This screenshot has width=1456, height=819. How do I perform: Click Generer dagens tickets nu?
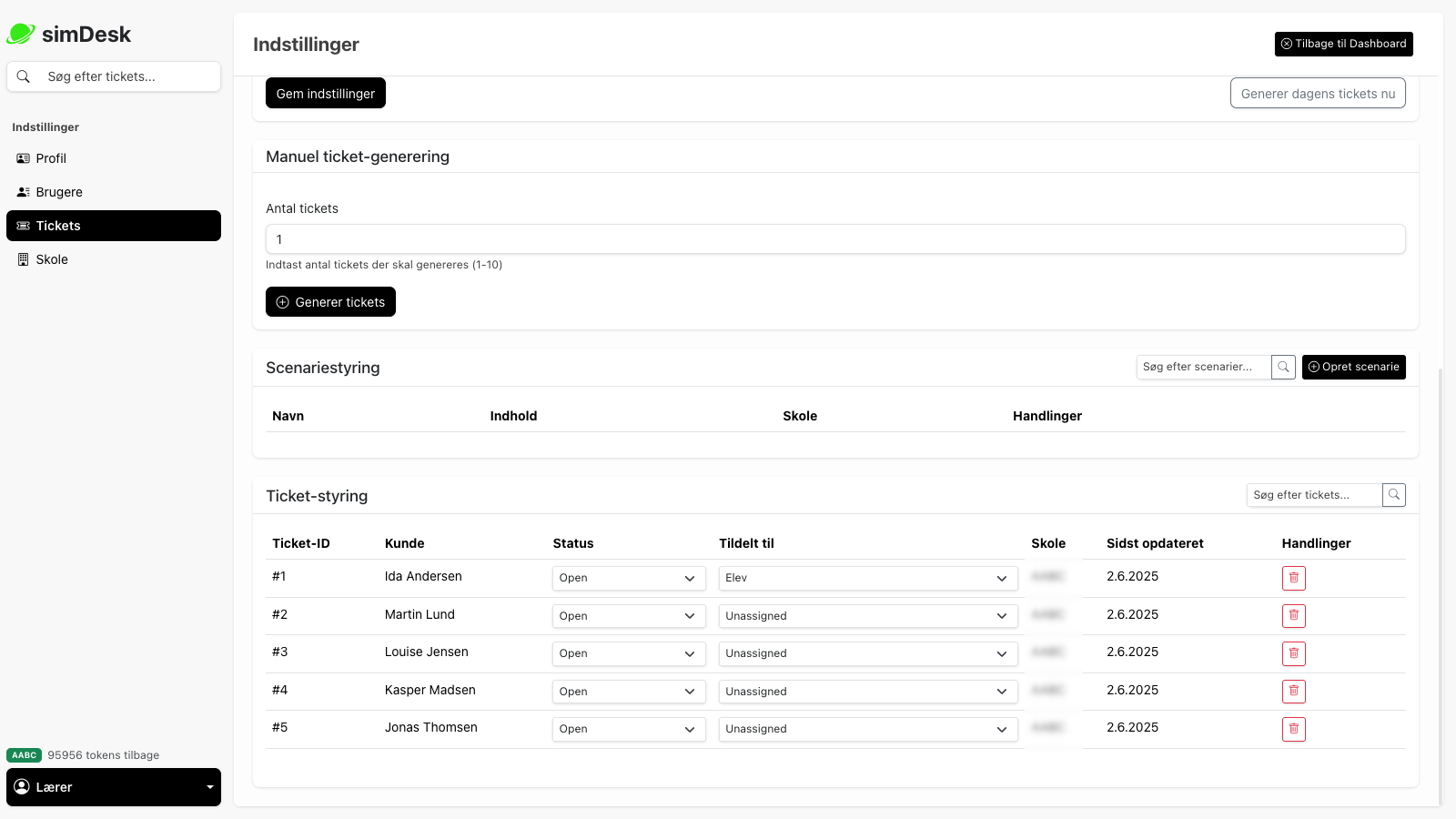click(x=1317, y=93)
